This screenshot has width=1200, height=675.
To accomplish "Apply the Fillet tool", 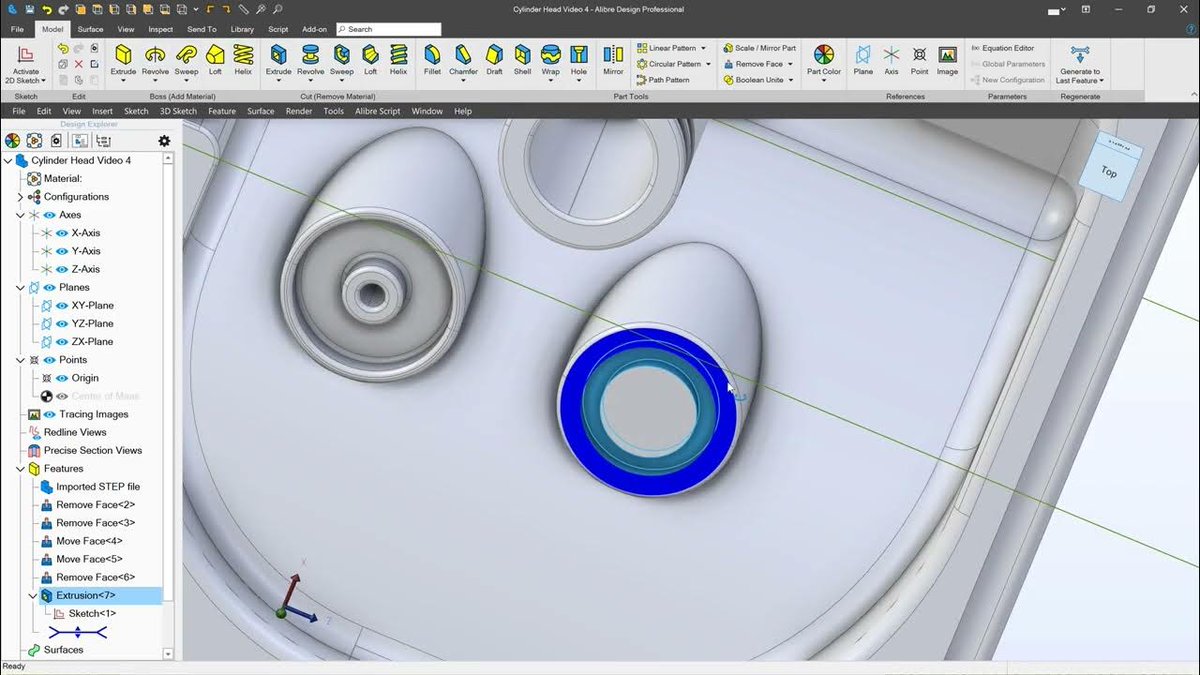I will 432,60.
